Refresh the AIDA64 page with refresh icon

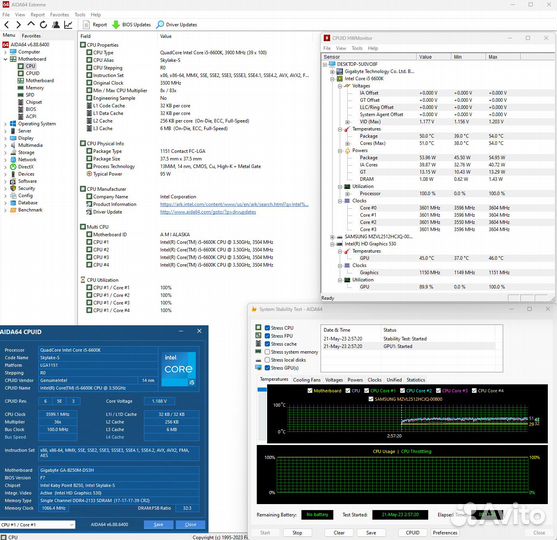(x=43, y=25)
